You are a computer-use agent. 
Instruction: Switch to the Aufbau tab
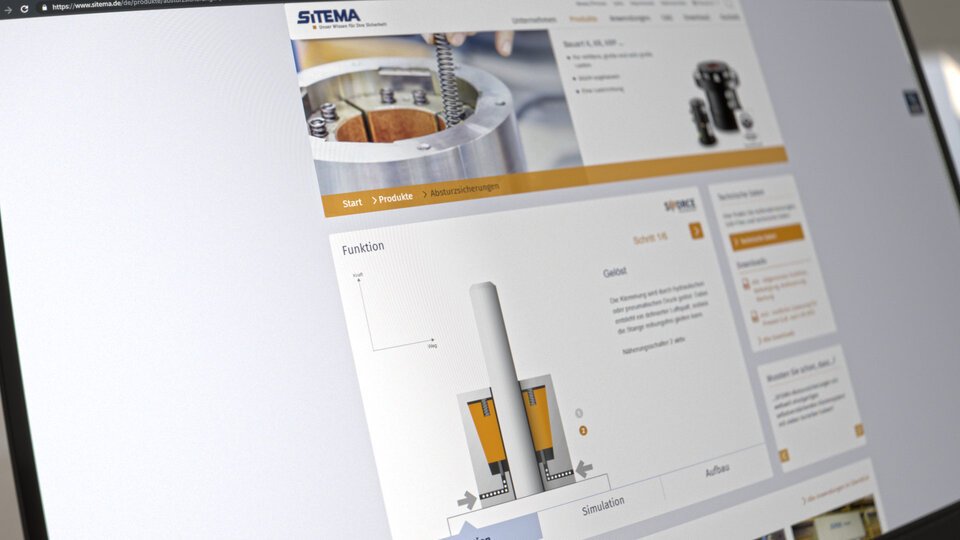pos(717,469)
